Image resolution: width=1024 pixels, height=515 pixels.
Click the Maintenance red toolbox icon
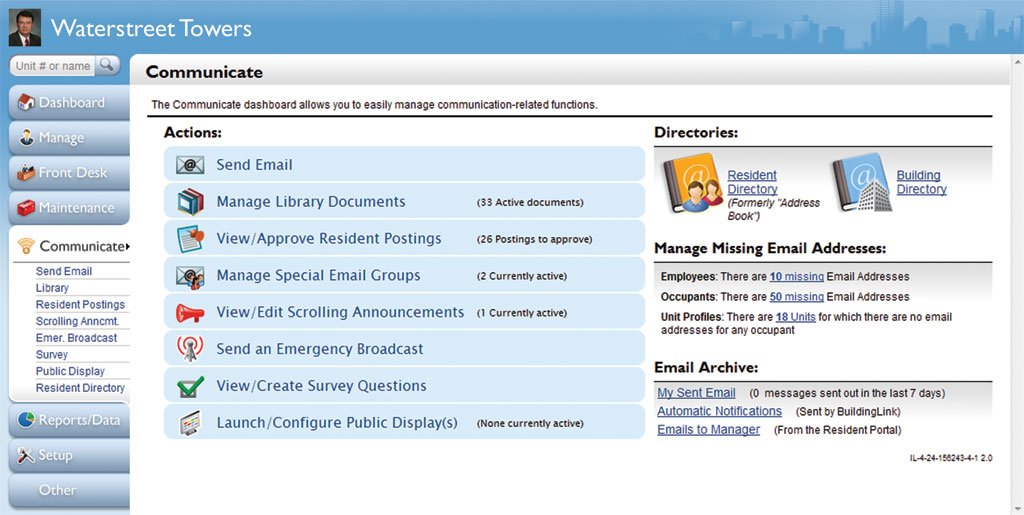(x=26, y=208)
